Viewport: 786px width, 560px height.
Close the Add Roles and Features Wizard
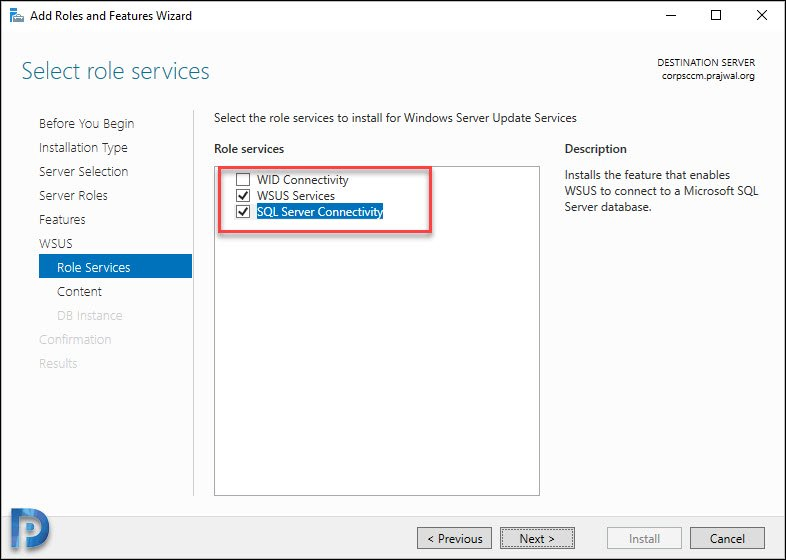(x=761, y=16)
